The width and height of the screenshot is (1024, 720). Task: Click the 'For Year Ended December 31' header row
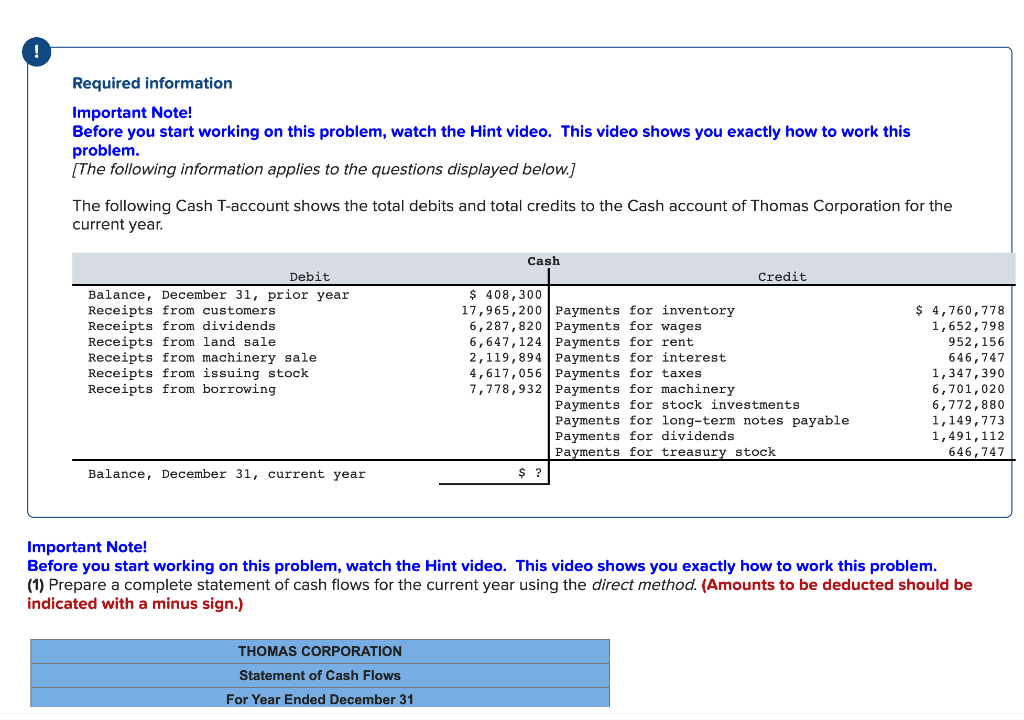click(x=320, y=698)
